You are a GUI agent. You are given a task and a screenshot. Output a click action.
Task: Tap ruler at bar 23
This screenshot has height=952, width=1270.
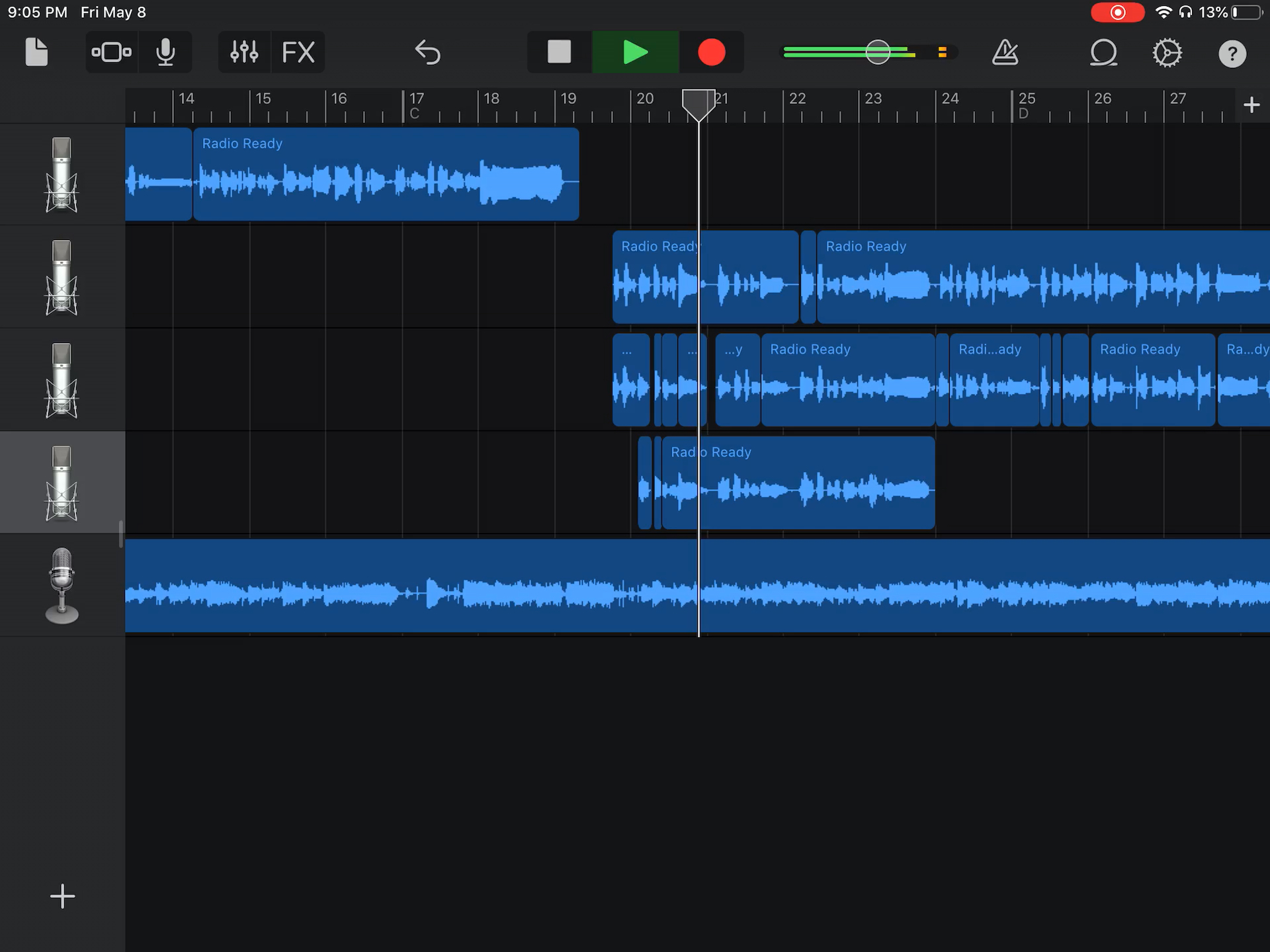[x=872, y=99]
